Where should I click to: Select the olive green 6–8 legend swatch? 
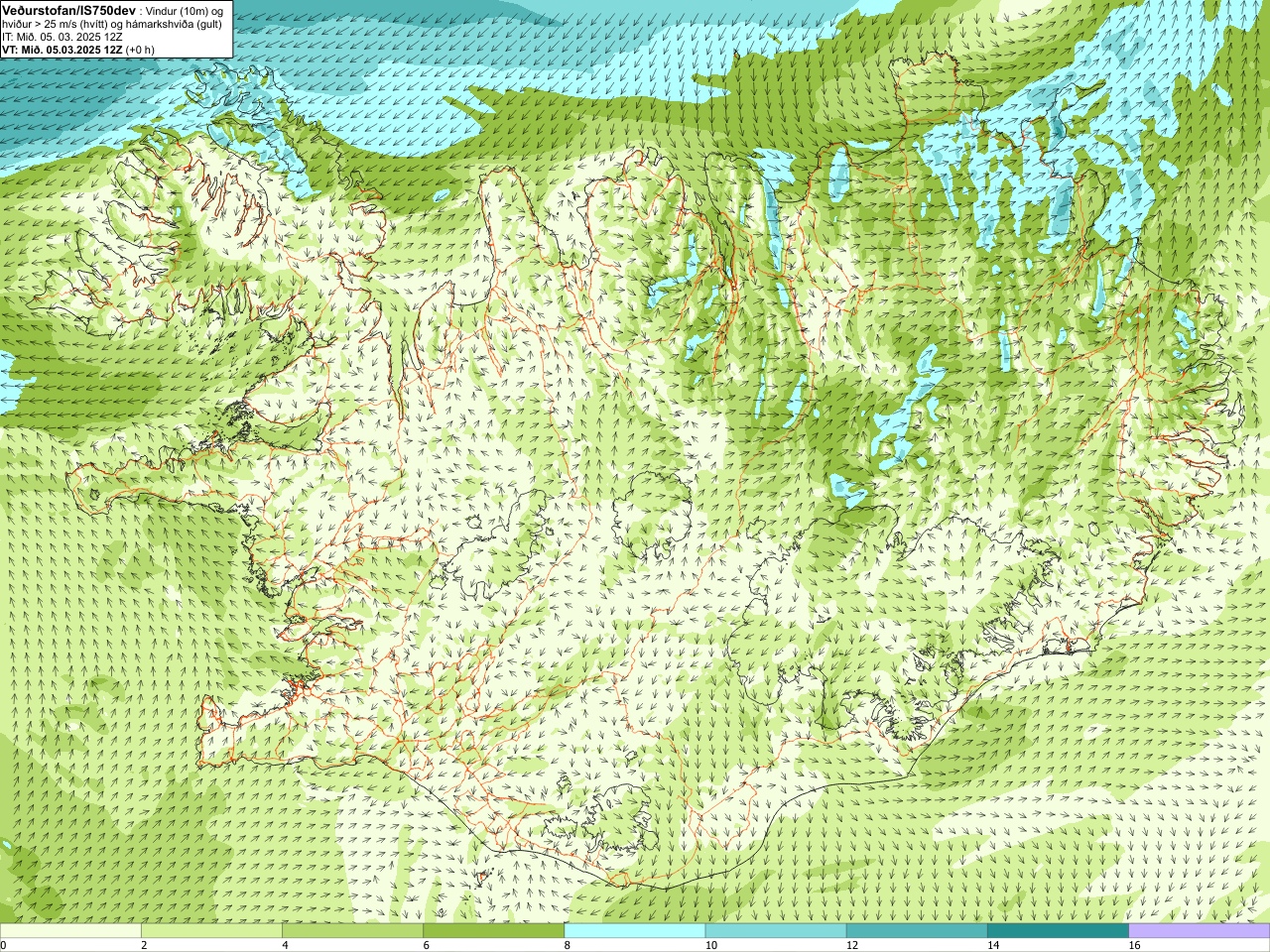494,931
